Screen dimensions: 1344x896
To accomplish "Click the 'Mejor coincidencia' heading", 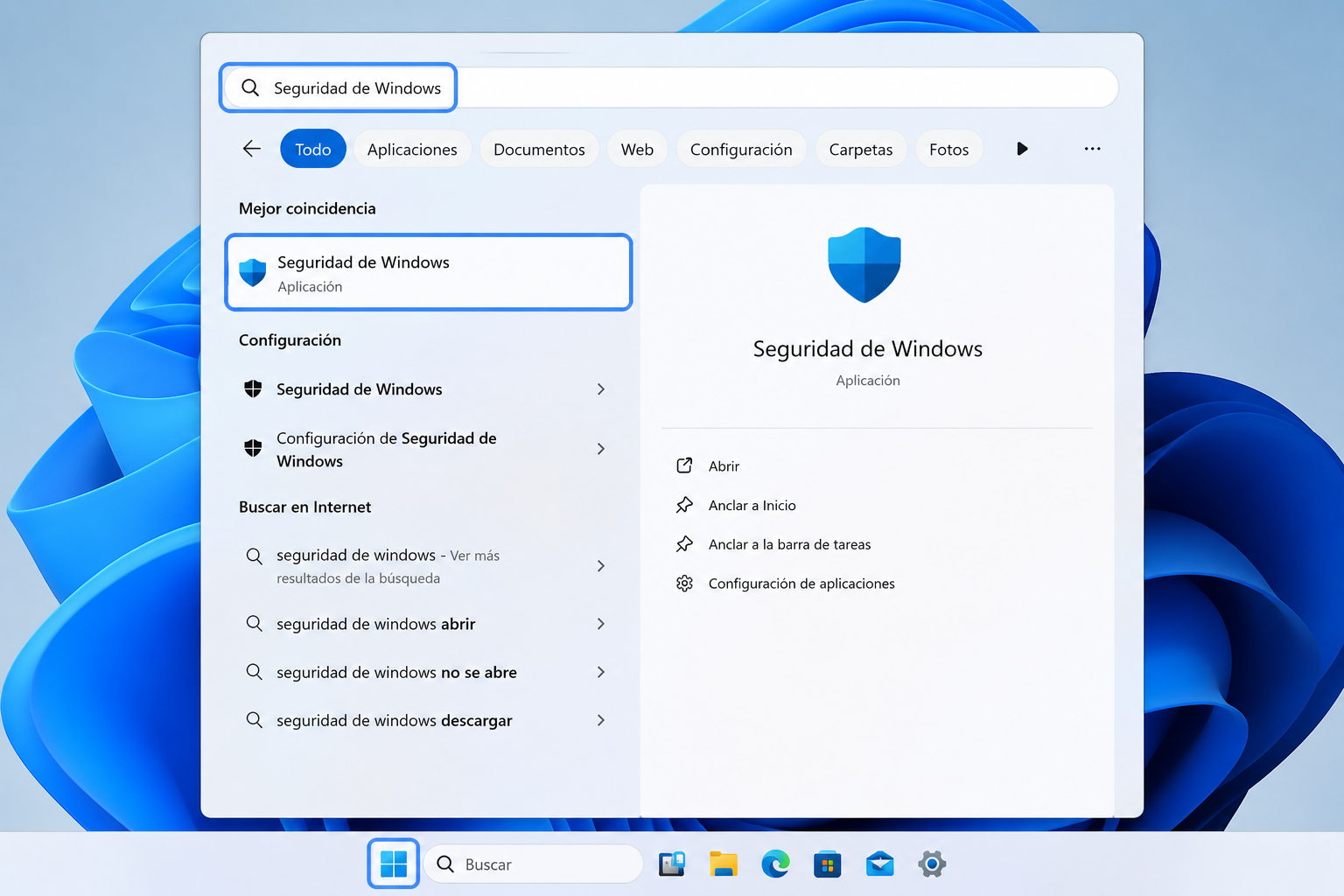I will 307,208.
